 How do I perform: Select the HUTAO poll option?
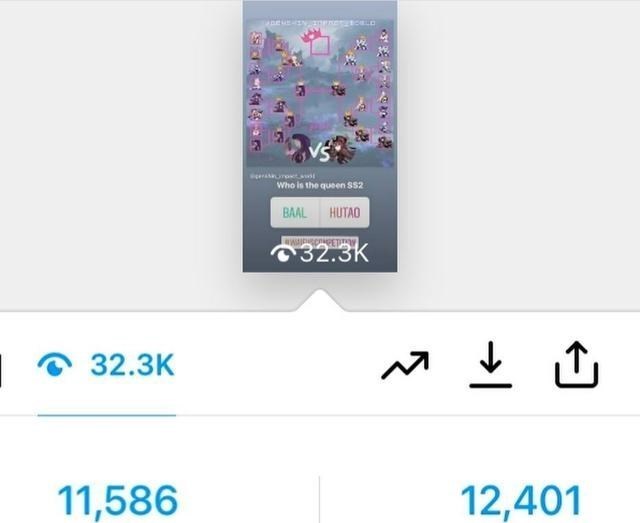[x=345, y=212]
